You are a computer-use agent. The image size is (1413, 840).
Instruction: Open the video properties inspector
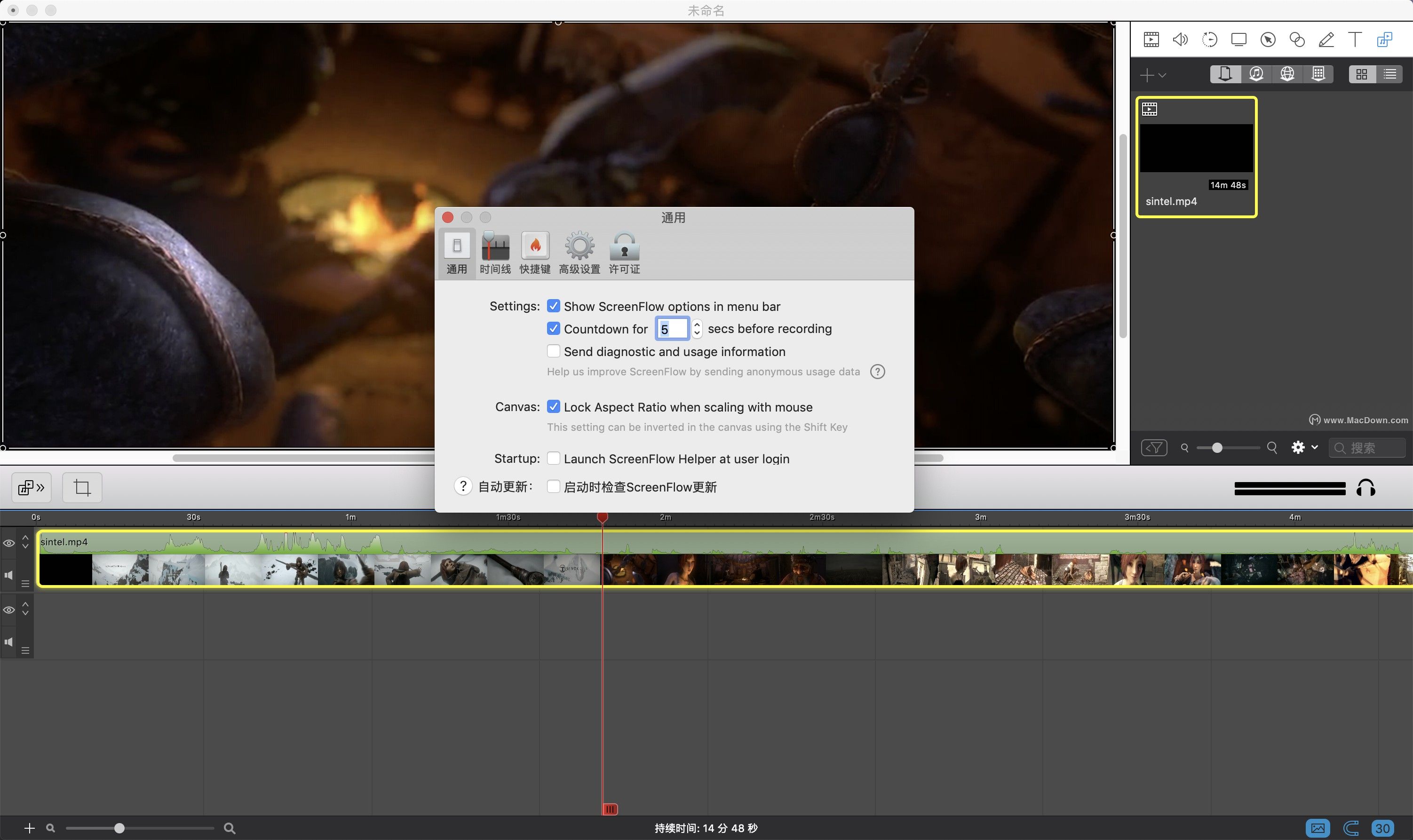coord(1151,40)
